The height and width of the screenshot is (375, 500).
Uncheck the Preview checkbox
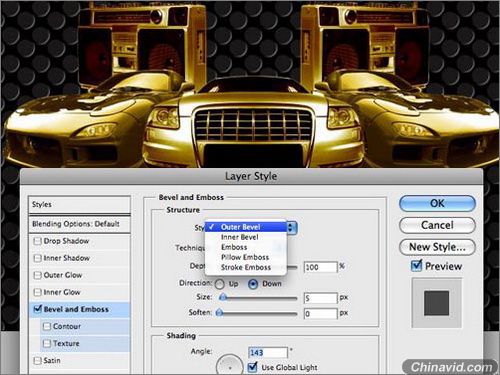tap(416, 266)
